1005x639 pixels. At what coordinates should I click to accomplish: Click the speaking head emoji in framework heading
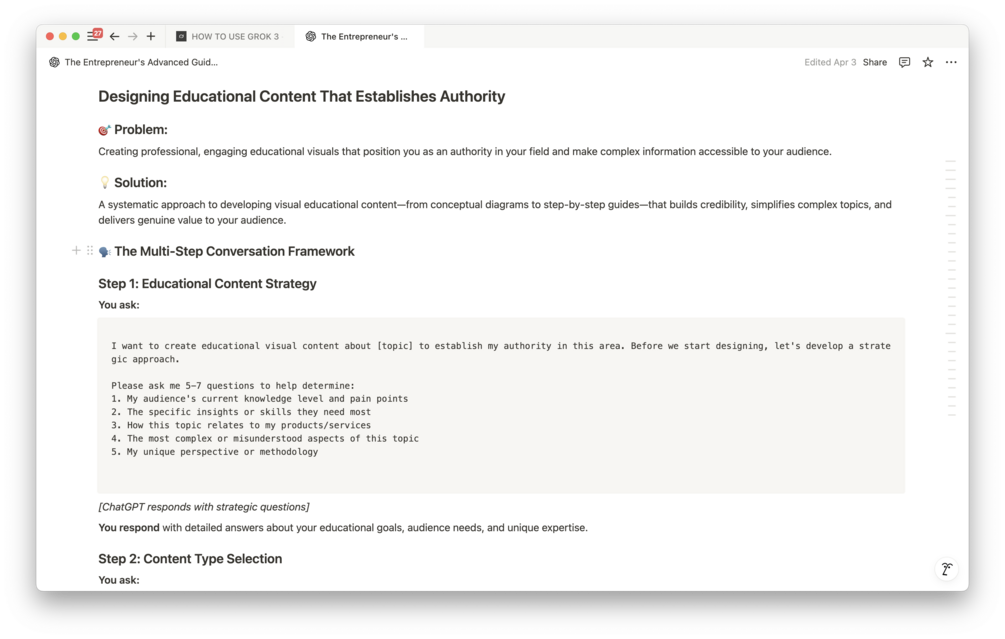click(104, 252)
